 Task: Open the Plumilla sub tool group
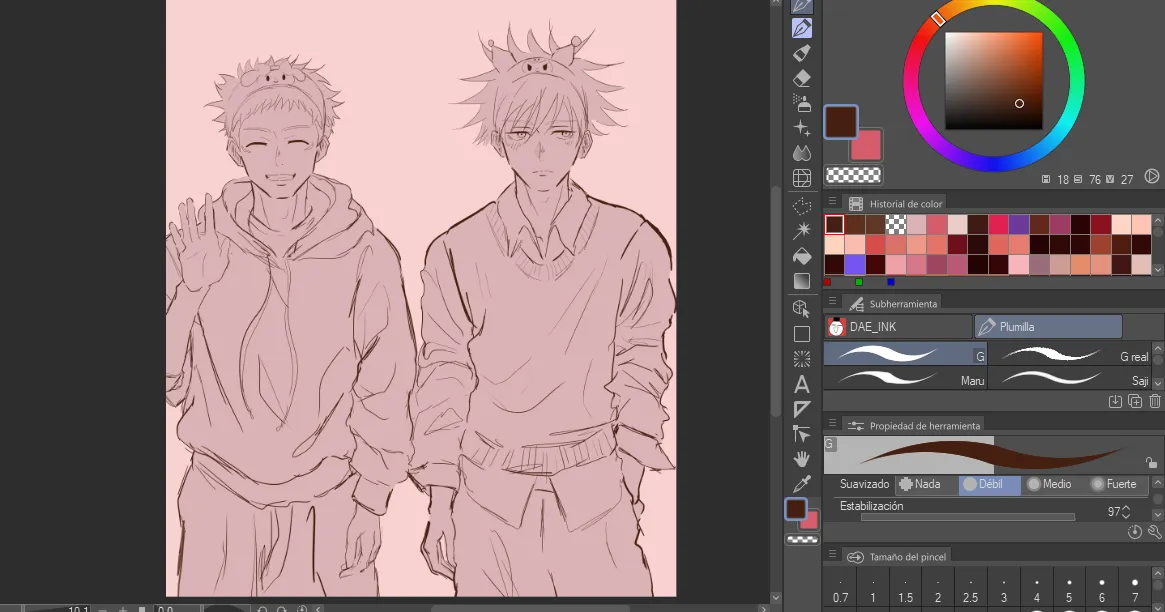pyautogui.click(x=1048, y=327)
